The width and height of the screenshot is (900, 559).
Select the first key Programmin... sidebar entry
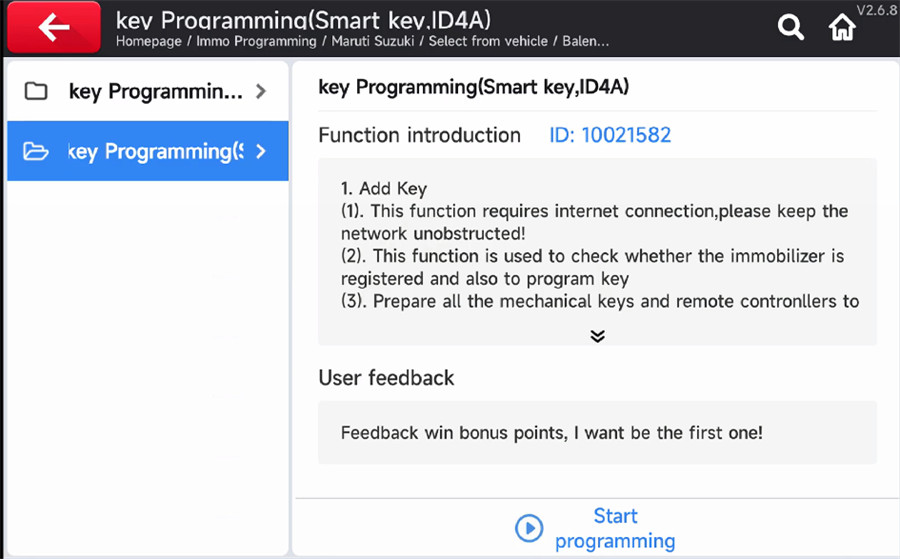click(x=148, y=91)
